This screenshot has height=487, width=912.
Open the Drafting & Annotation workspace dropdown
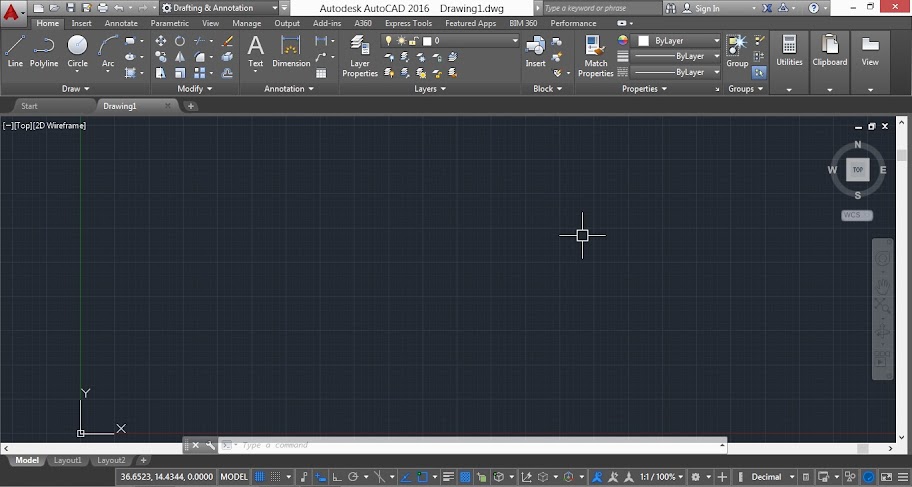[x=218, y=8]
